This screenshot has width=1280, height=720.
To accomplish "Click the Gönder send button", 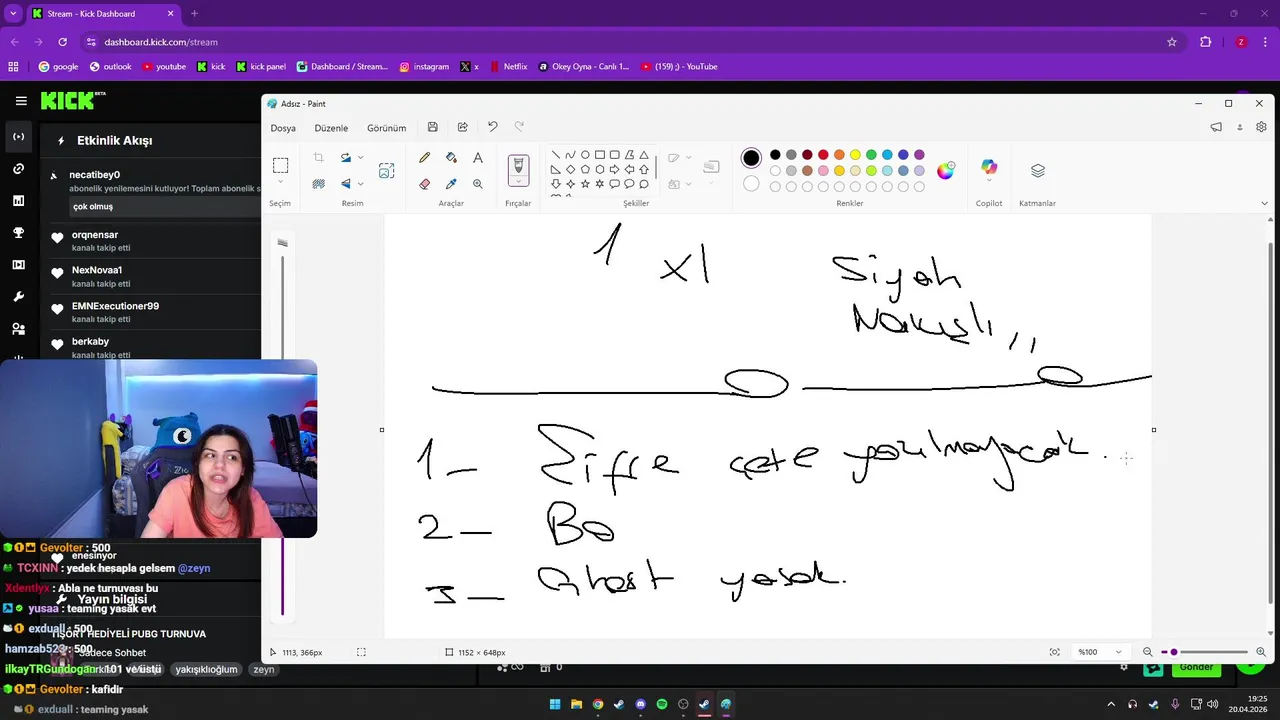I will coord(1196,667).
